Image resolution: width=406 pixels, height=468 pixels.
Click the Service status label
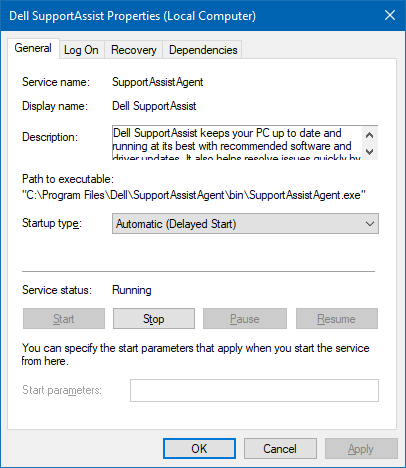[57, 290]
